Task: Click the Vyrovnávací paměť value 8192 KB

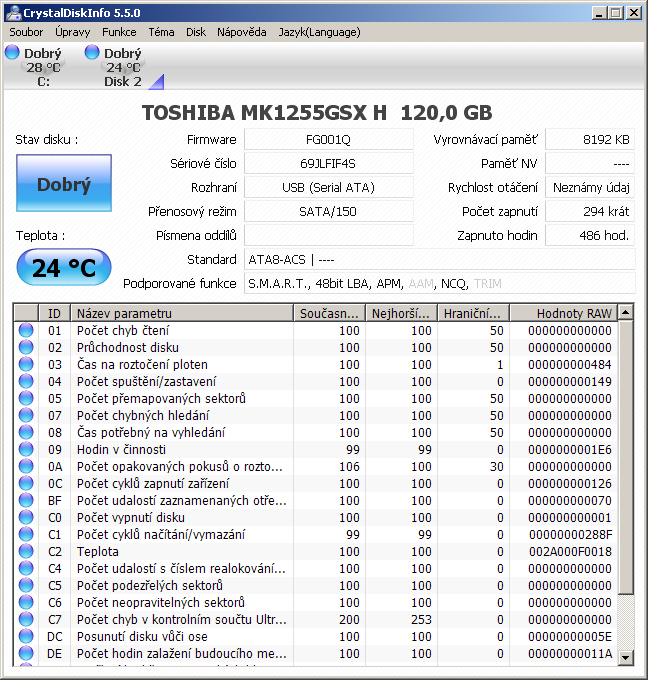Action: coord(590,140)
